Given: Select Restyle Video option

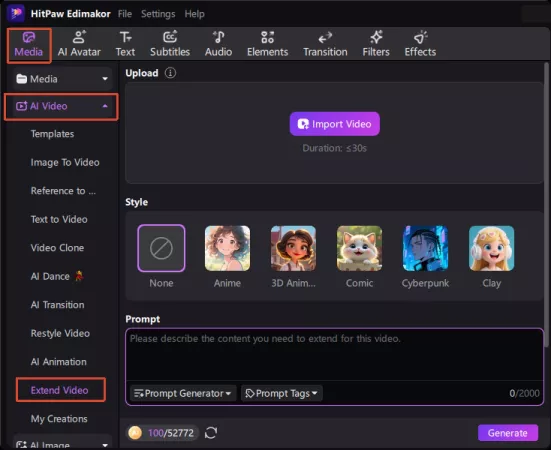Looking at the screenshot, I should 60,333.
